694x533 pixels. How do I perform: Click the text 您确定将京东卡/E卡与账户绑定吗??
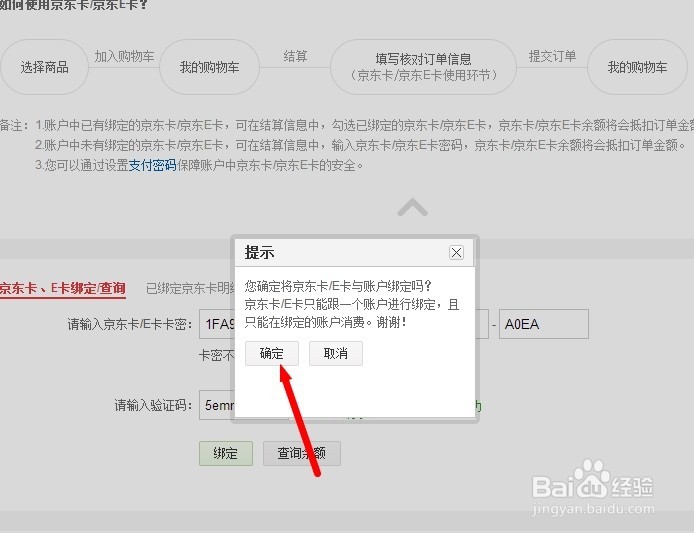(x=338, y=286)
